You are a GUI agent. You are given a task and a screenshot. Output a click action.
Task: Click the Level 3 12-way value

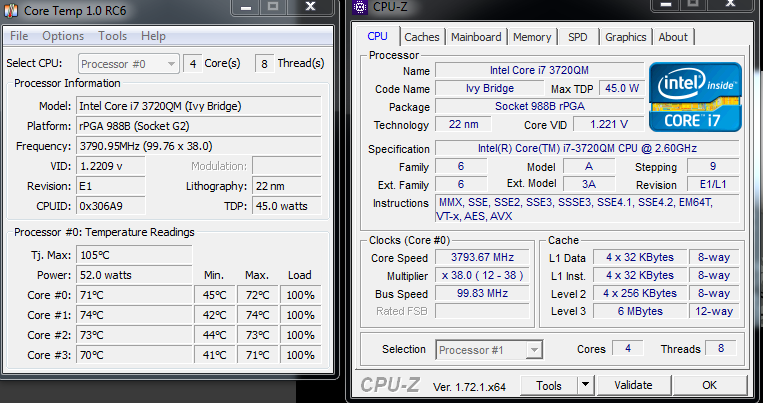[x=714, y=311]
